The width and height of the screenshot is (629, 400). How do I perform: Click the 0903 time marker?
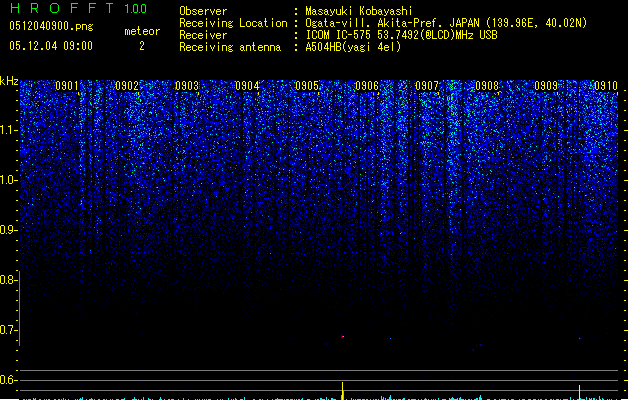coord(187,86)
